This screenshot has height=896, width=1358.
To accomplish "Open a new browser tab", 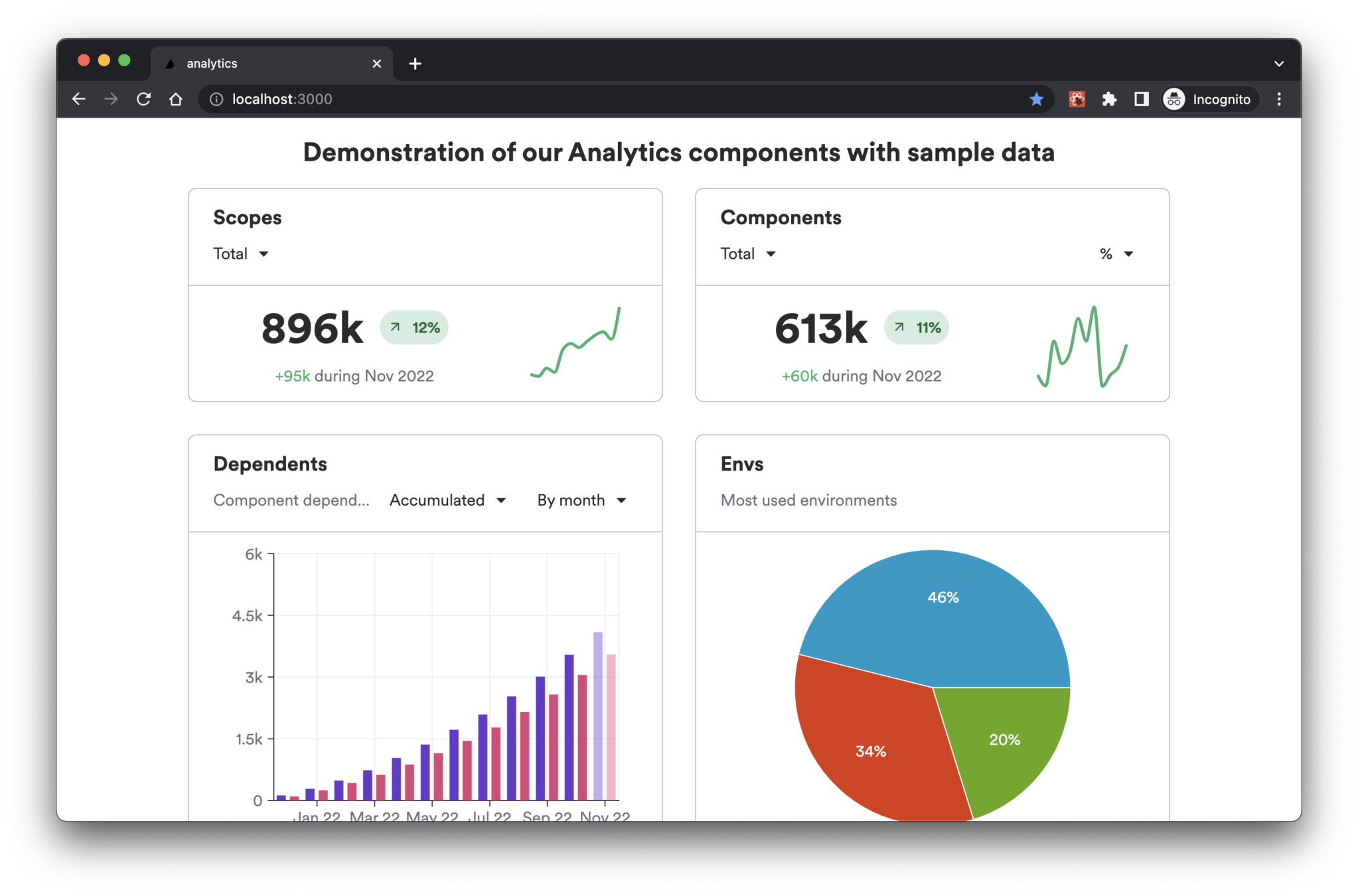I will click(x=415, y=64).
